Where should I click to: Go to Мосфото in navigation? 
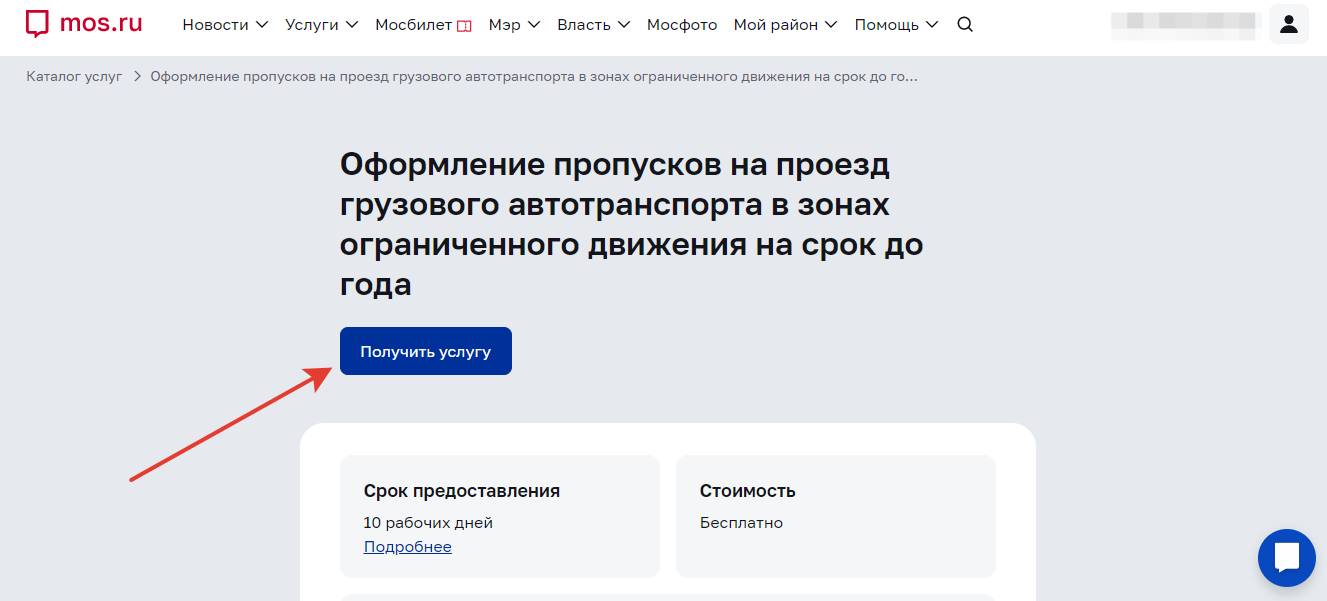coord(682,25)
